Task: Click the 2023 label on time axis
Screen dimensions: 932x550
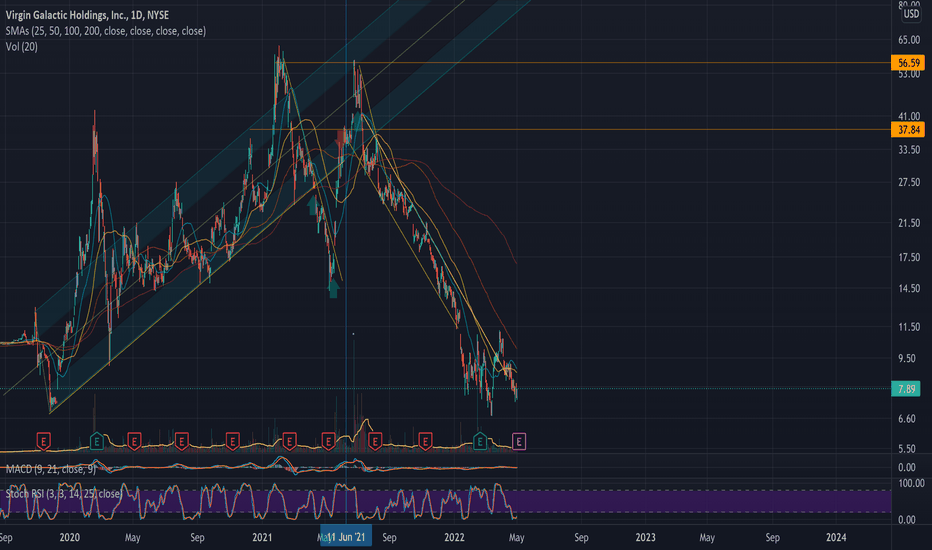Action: point(646,538)
